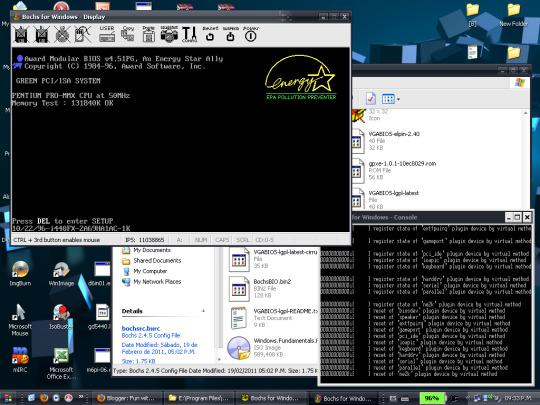Open mIRC desktop shortcut

[20, 360]
